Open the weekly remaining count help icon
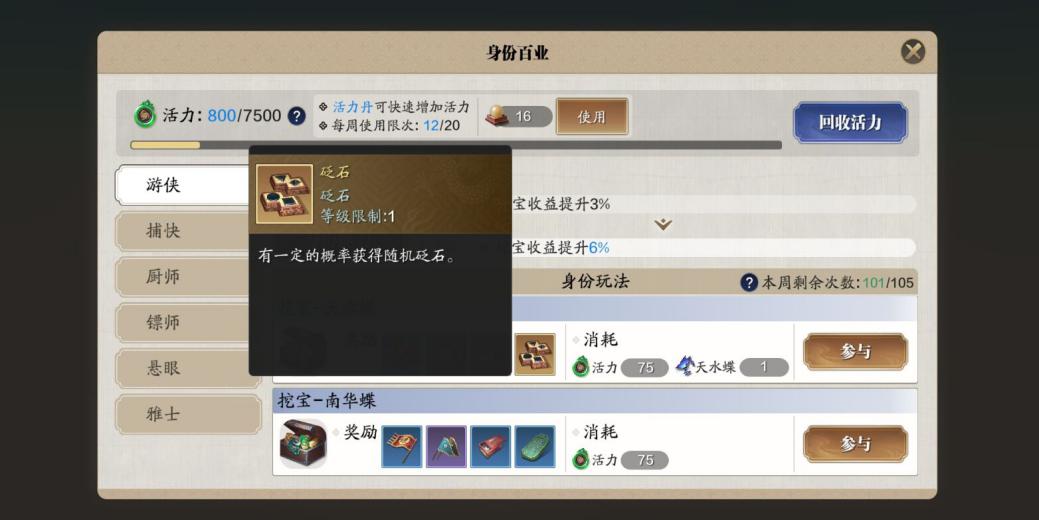Image resolution: width=1039 pixels, height=520 pixels. [x=749, y=283]
